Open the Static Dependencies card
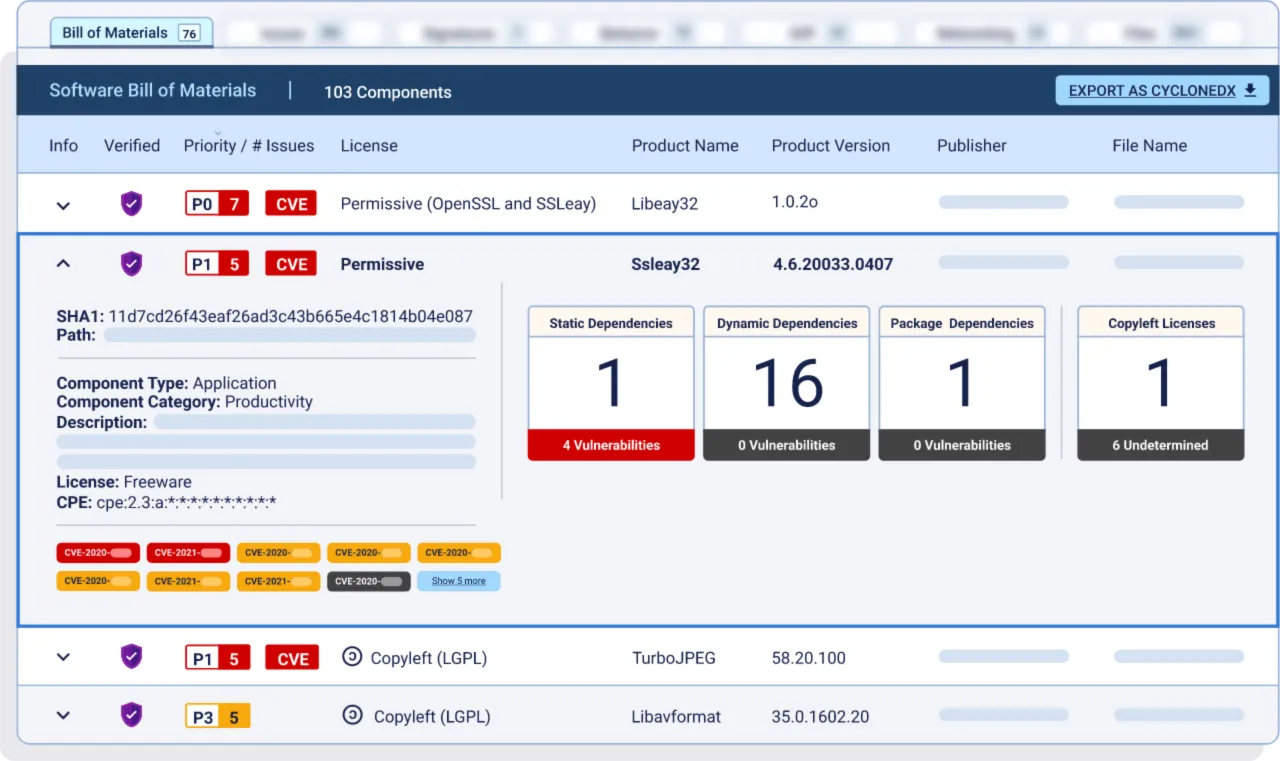The width and height of the screenshot is (1280, 761). (611, 383)
